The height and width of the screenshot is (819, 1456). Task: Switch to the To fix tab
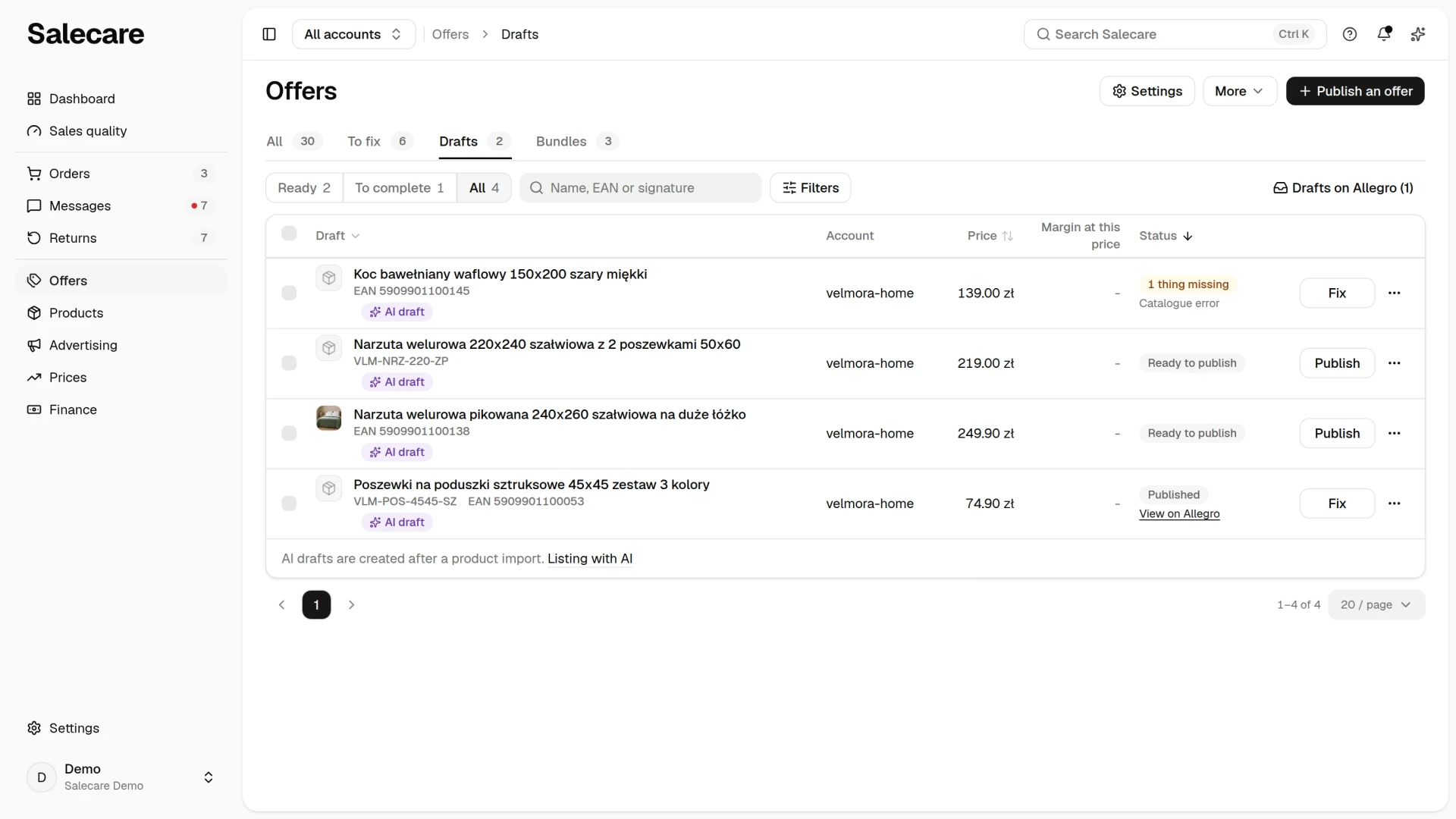click(380, 142)
